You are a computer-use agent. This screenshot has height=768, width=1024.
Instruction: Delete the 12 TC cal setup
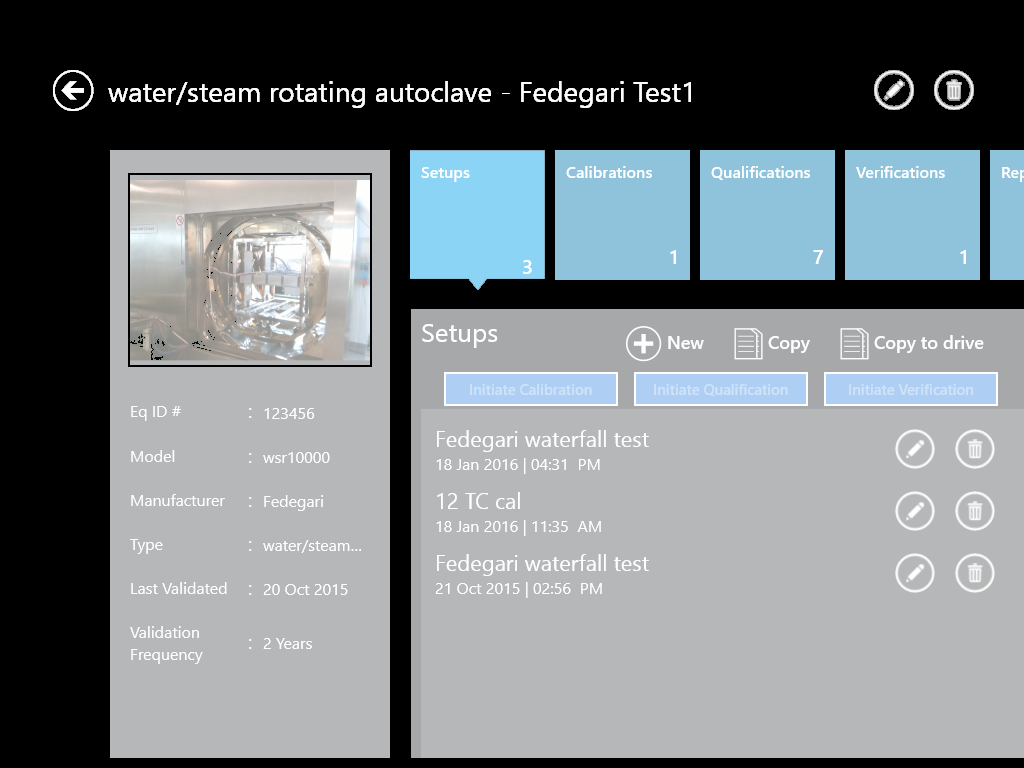coord(975,511)
